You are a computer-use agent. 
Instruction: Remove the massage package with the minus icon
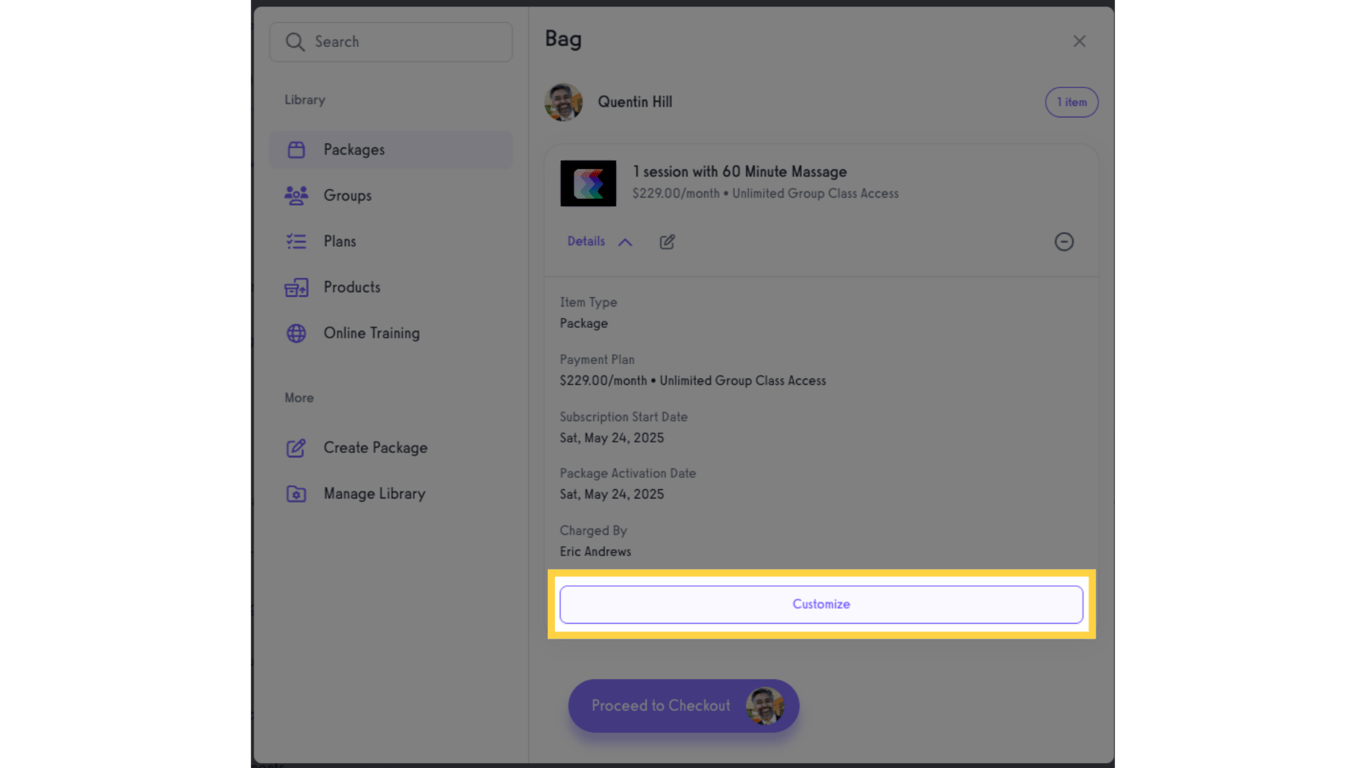coord(1064,241)
